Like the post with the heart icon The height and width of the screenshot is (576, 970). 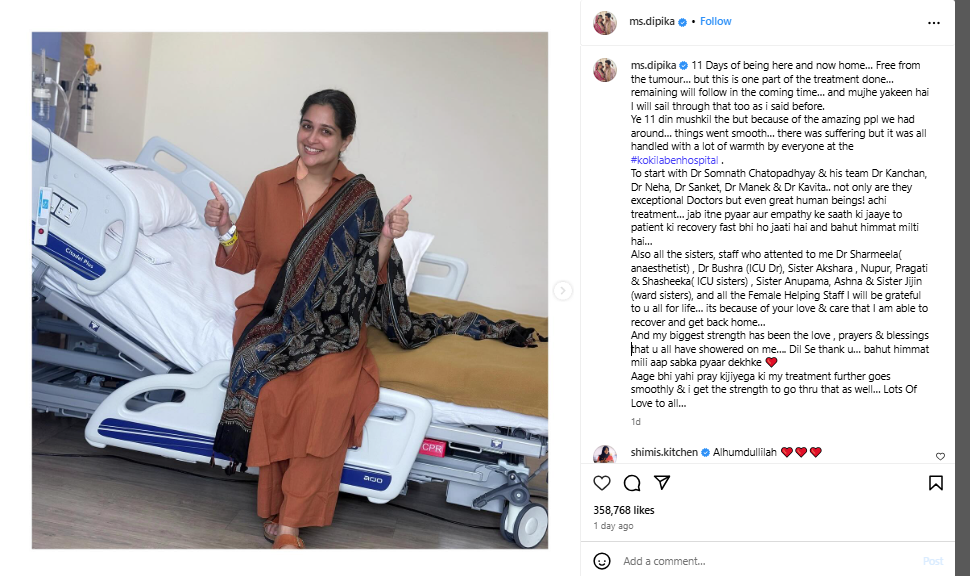pos(602,483)
